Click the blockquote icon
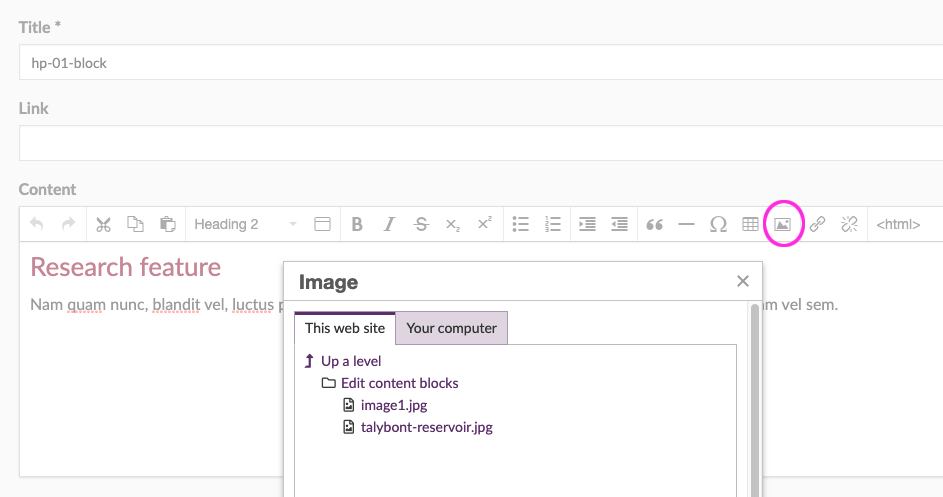943x497 pixels. [655, 224]
